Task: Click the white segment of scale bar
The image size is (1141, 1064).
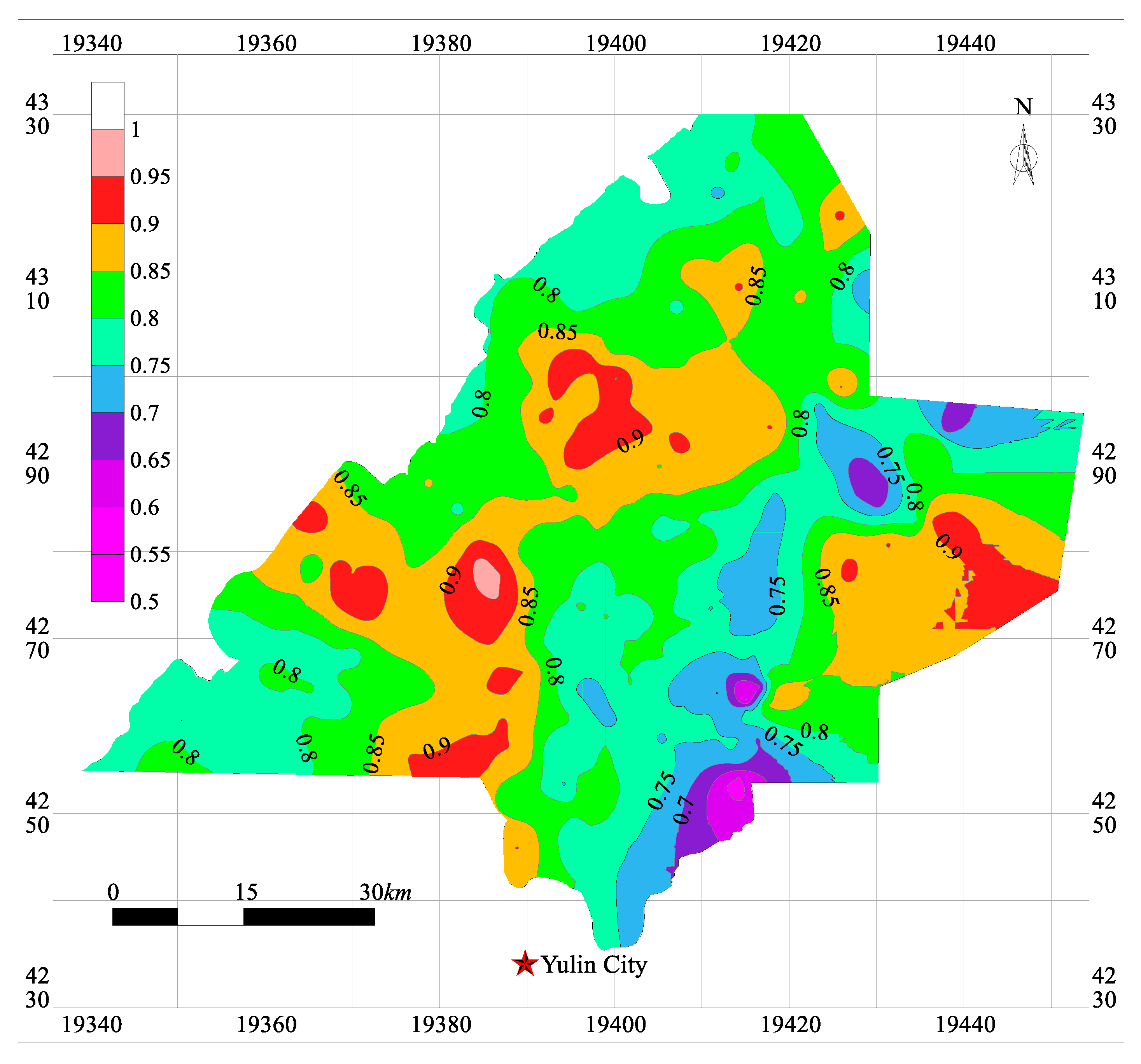Action: [211, 917]
